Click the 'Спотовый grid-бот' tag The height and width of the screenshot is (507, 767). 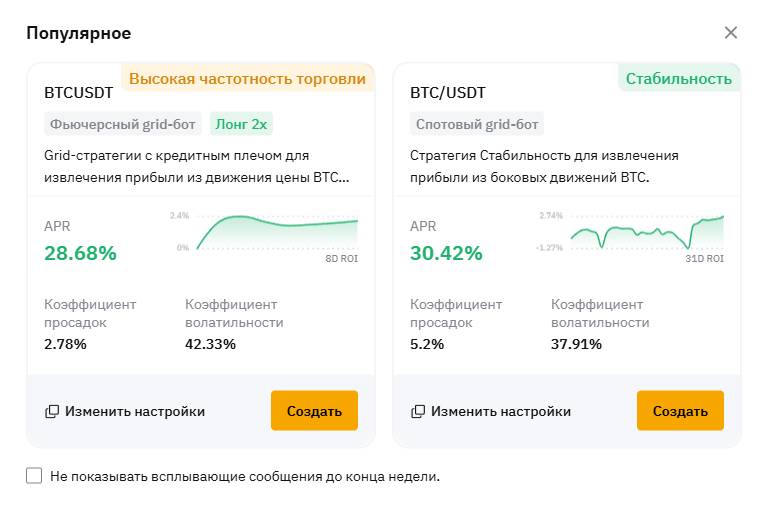pyautogui.click(x=478, y=124)
